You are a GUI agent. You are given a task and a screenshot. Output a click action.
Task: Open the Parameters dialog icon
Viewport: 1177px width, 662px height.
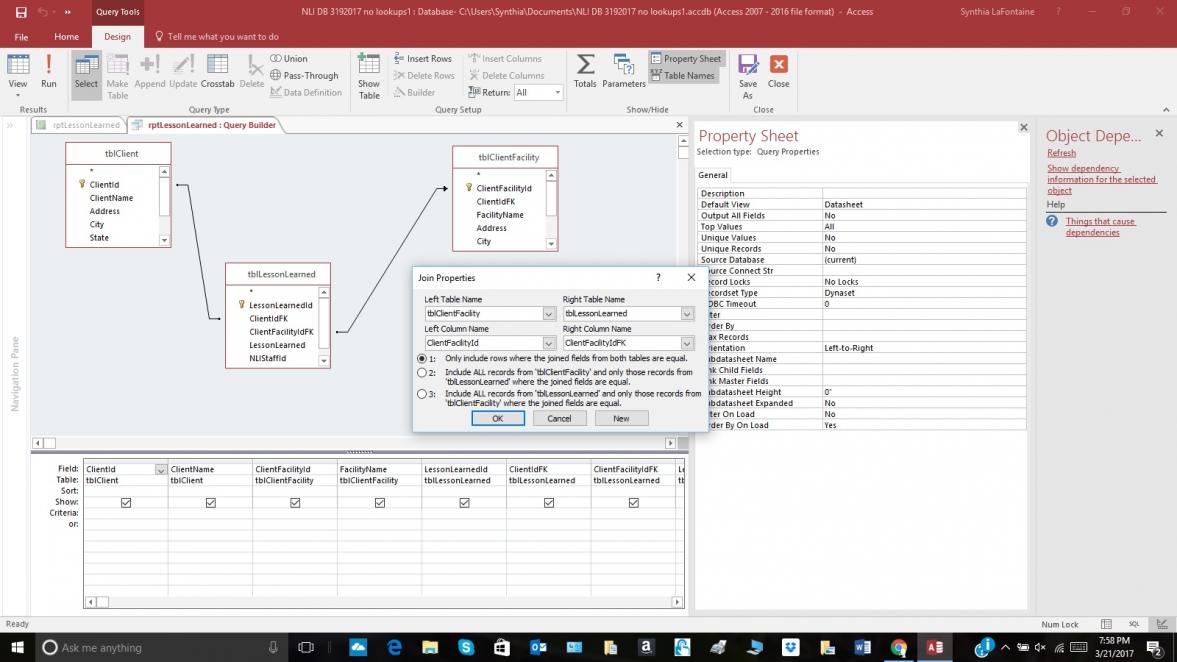point(624,72)
